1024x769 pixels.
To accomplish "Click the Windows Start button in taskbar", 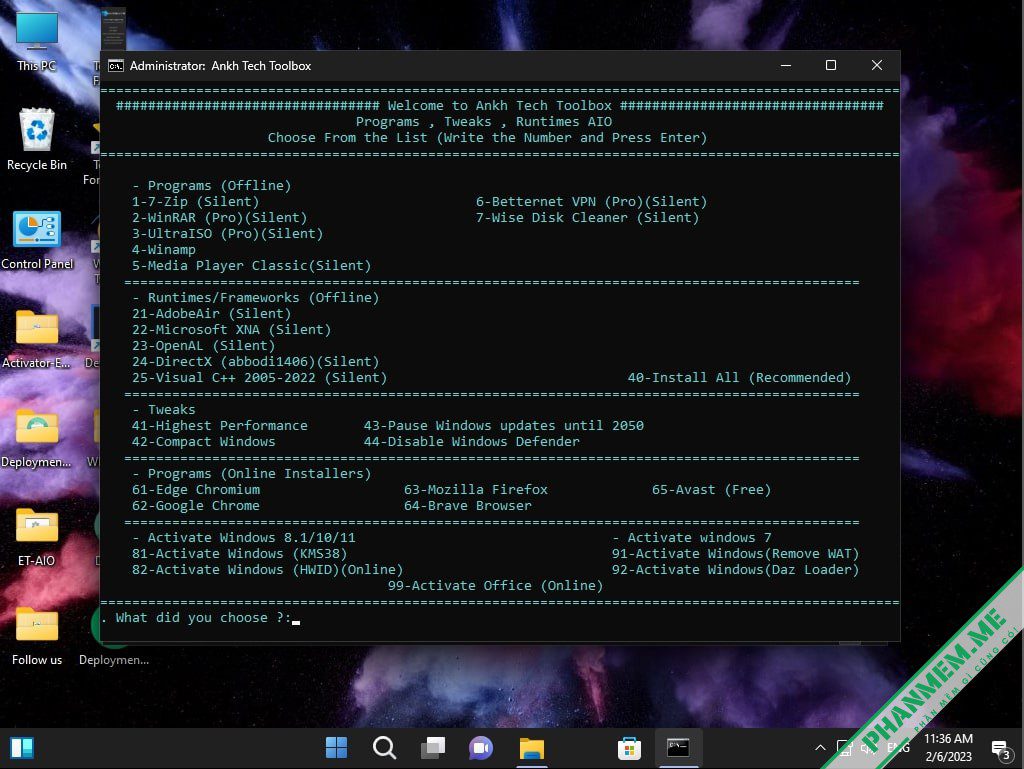I will (336, 747).
